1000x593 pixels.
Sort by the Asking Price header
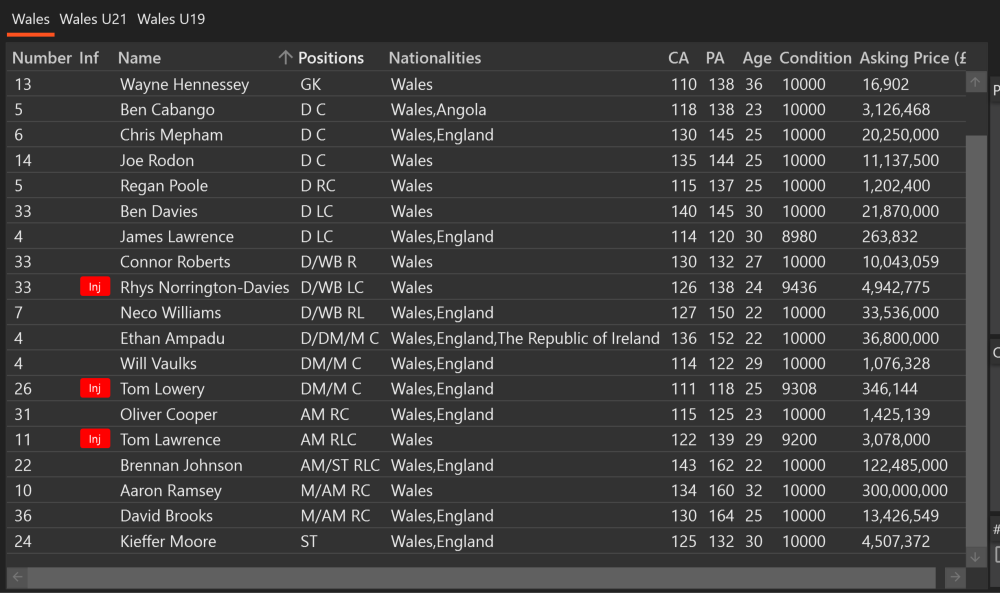pos(913,58)
